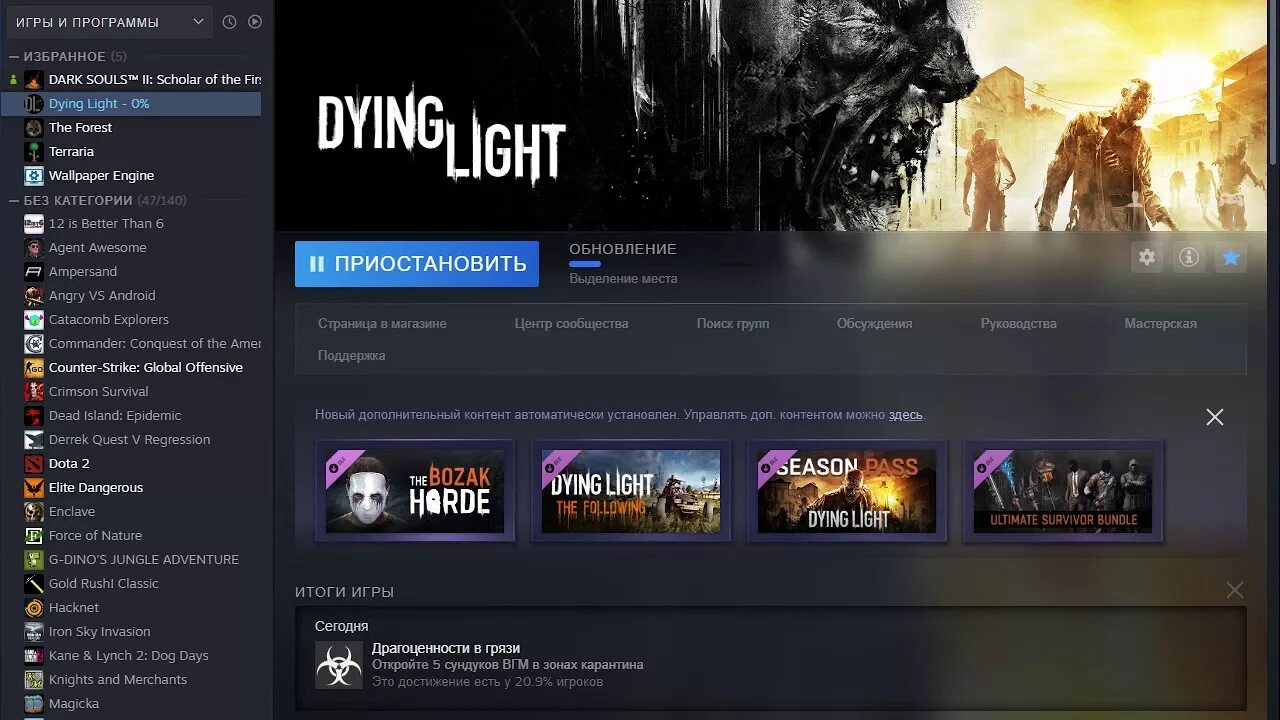Show game info via the info icon
The width and height of the screenshot is (1280, 720).
pyautogui.click(x=1189, y=257)
